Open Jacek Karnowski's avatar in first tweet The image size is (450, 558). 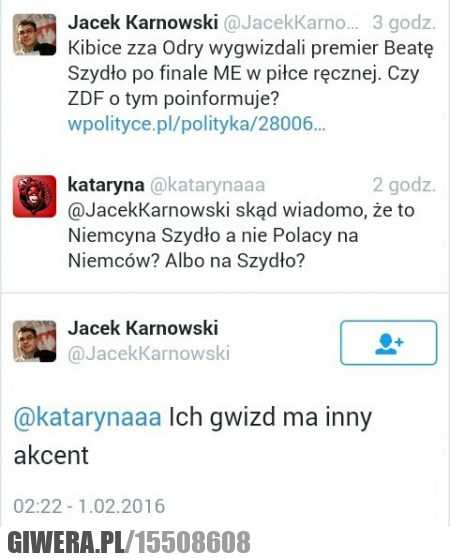(x=35, y=35)
